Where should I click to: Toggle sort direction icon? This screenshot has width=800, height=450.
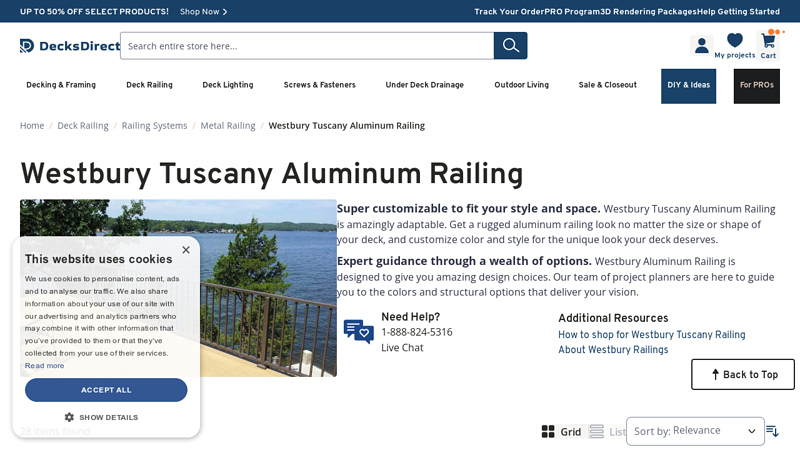(772, 431)
